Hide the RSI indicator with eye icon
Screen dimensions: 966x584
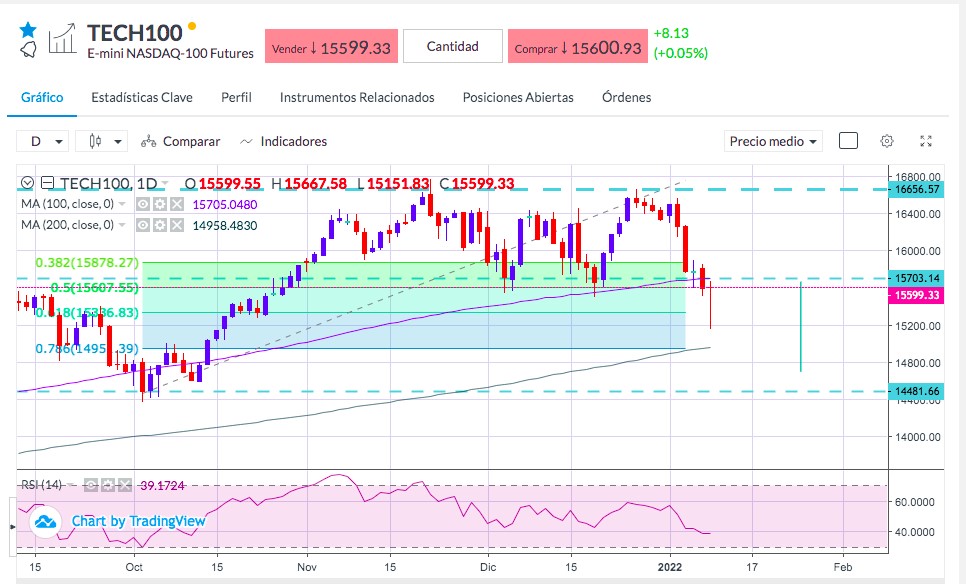coord(91,485)
